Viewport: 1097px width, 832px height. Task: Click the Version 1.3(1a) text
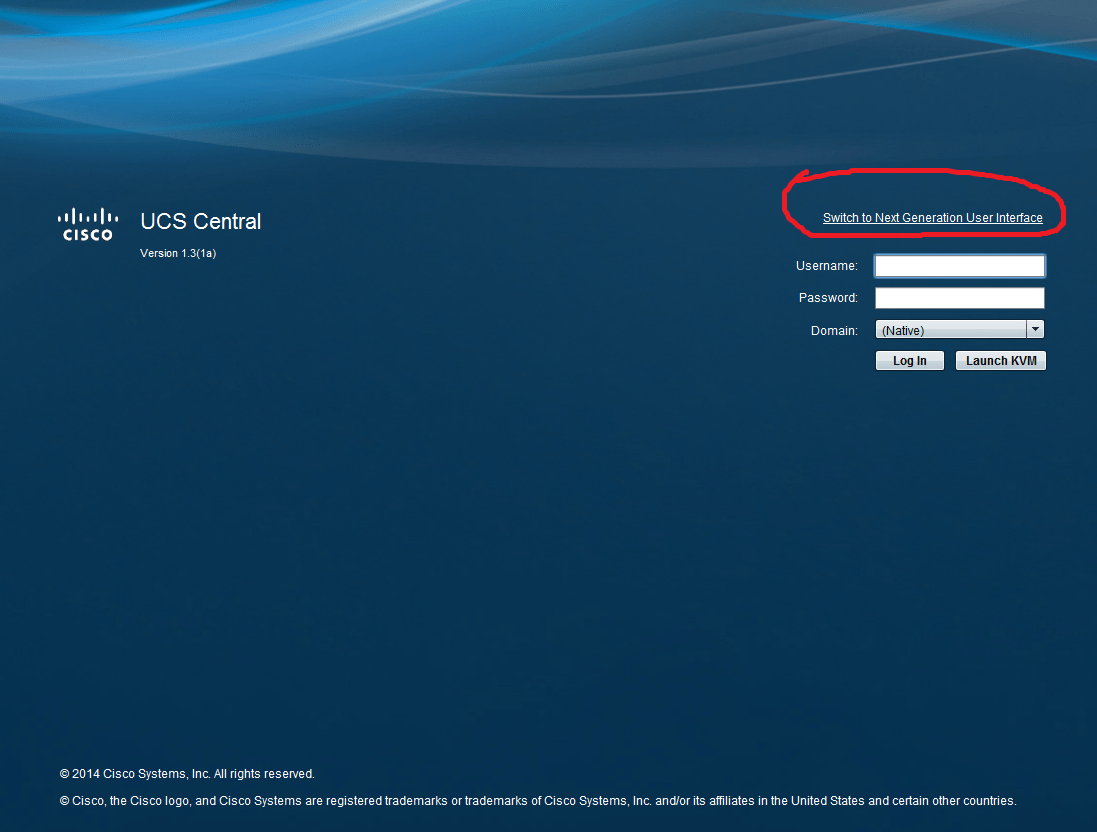tap(178, 253)
